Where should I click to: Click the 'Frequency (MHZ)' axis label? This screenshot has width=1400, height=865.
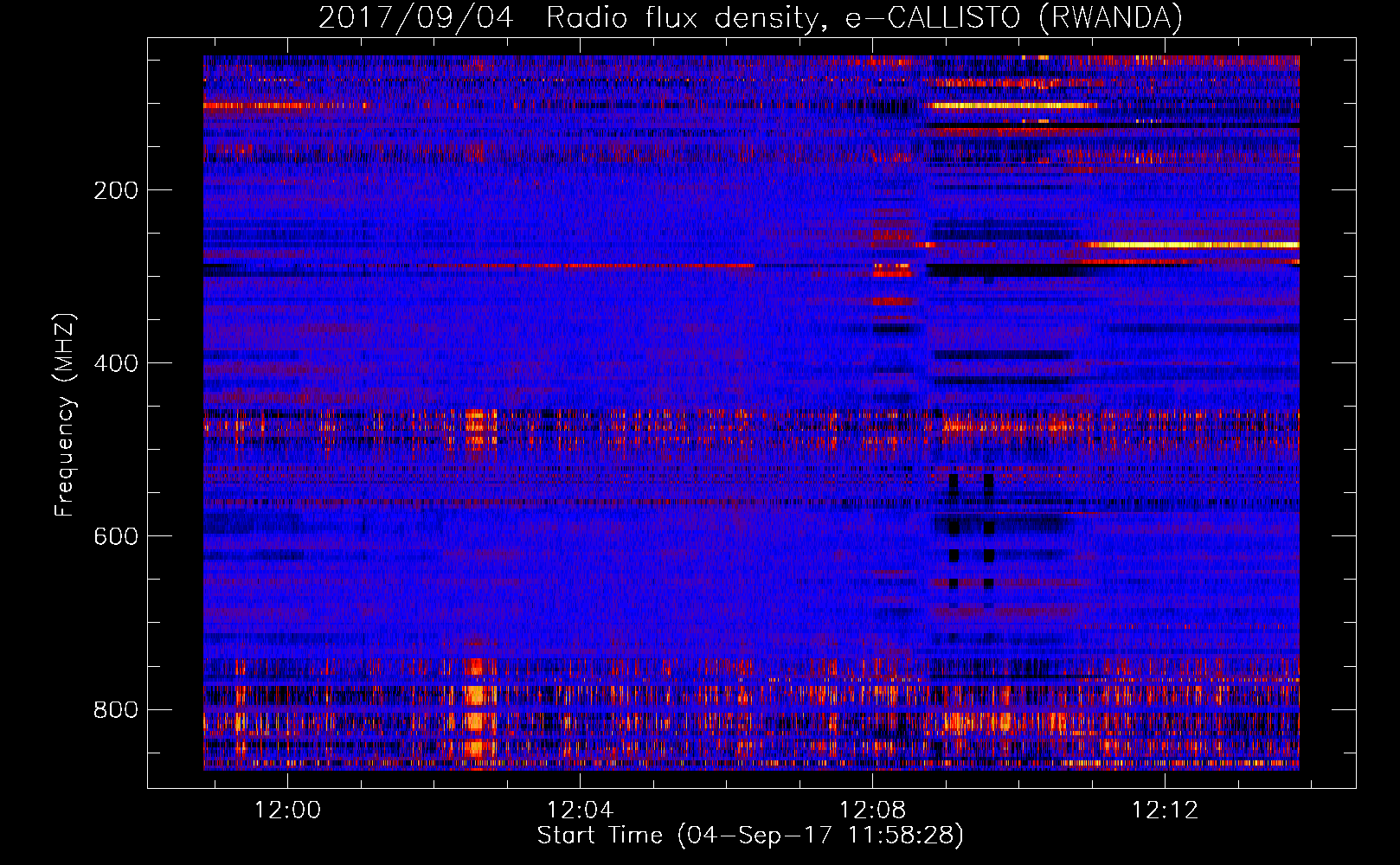(65, 414)
